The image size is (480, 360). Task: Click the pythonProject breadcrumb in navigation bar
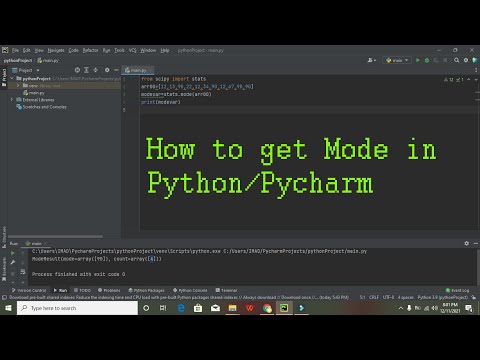pos(18,60)
